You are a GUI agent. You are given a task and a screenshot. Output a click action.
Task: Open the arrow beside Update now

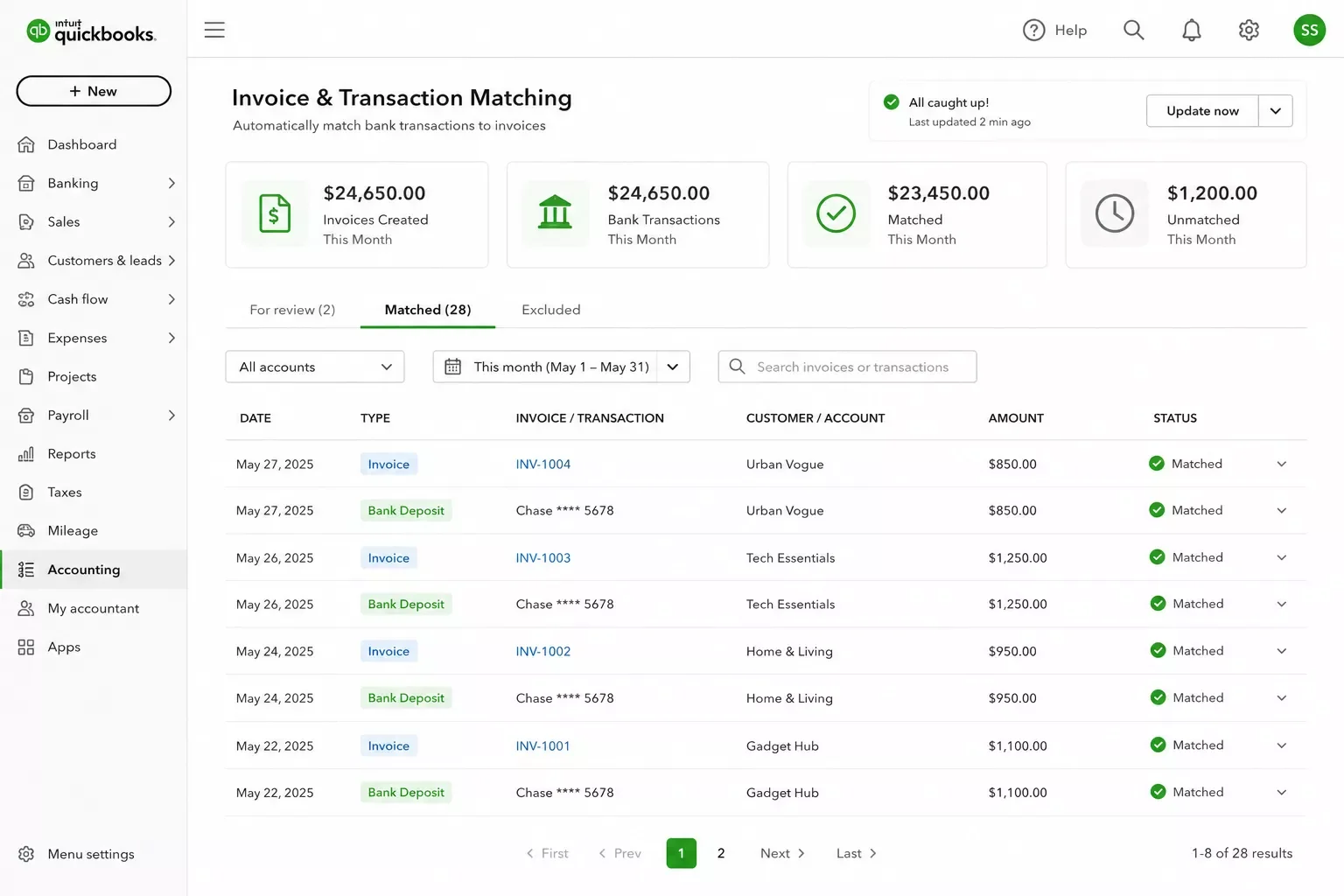(1275, 111)
